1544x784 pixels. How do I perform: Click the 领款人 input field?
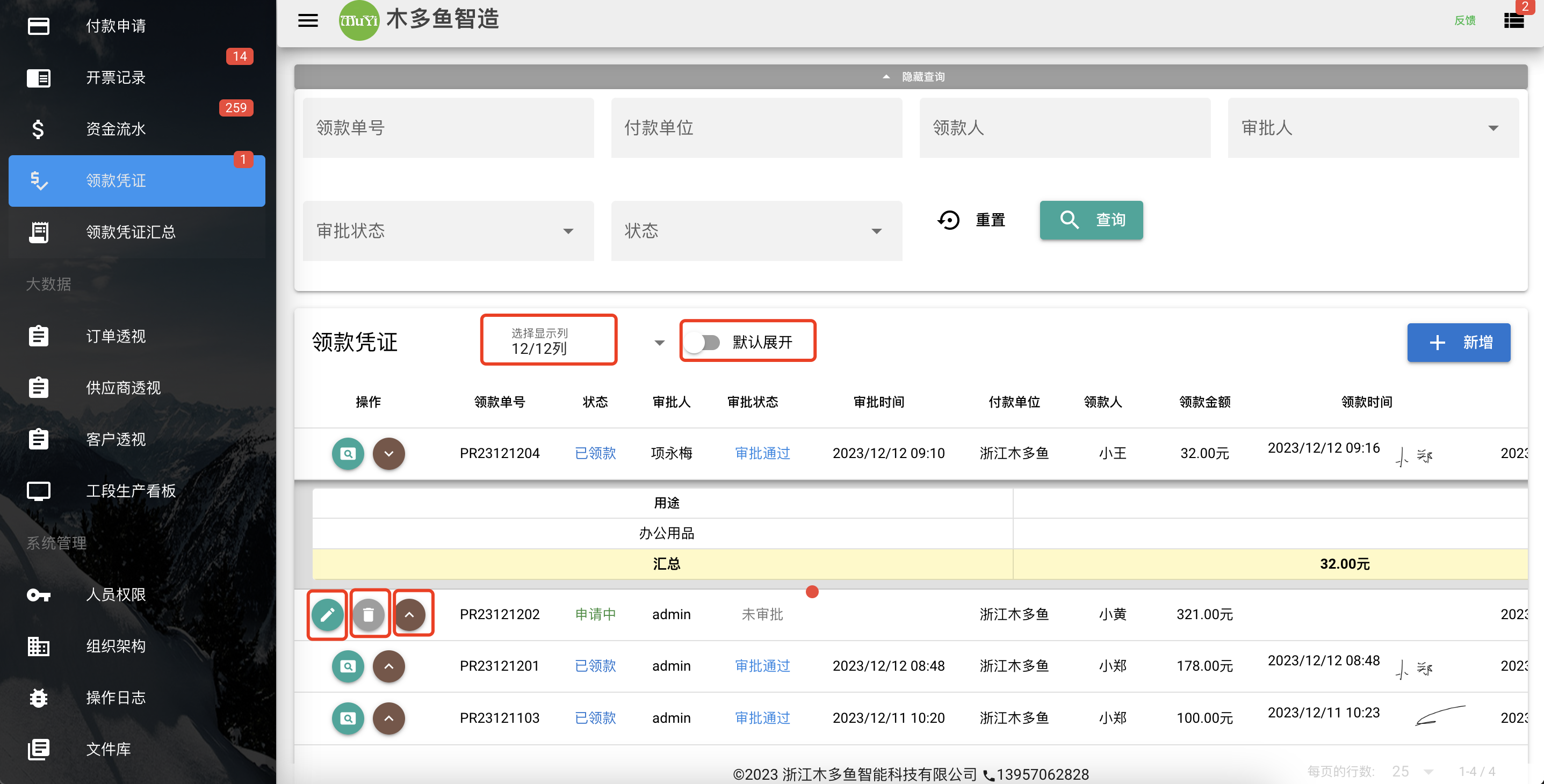point(1064,128)
